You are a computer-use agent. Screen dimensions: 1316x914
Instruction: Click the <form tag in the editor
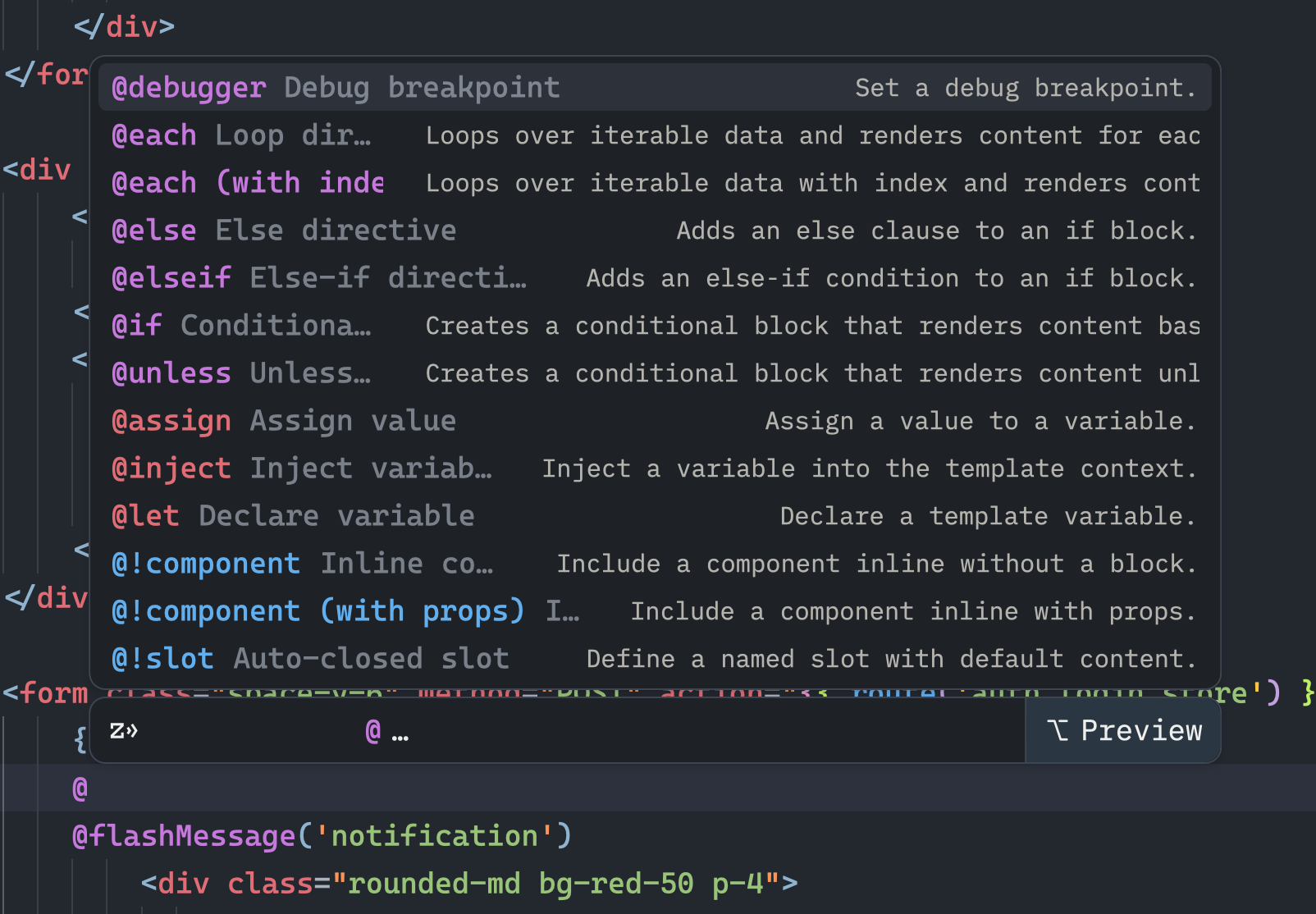[46, 692]
